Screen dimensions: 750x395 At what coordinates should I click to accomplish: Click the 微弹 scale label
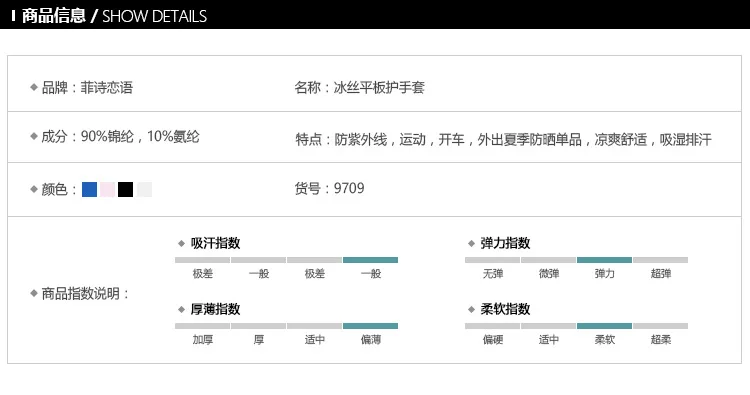click(549, 274)
